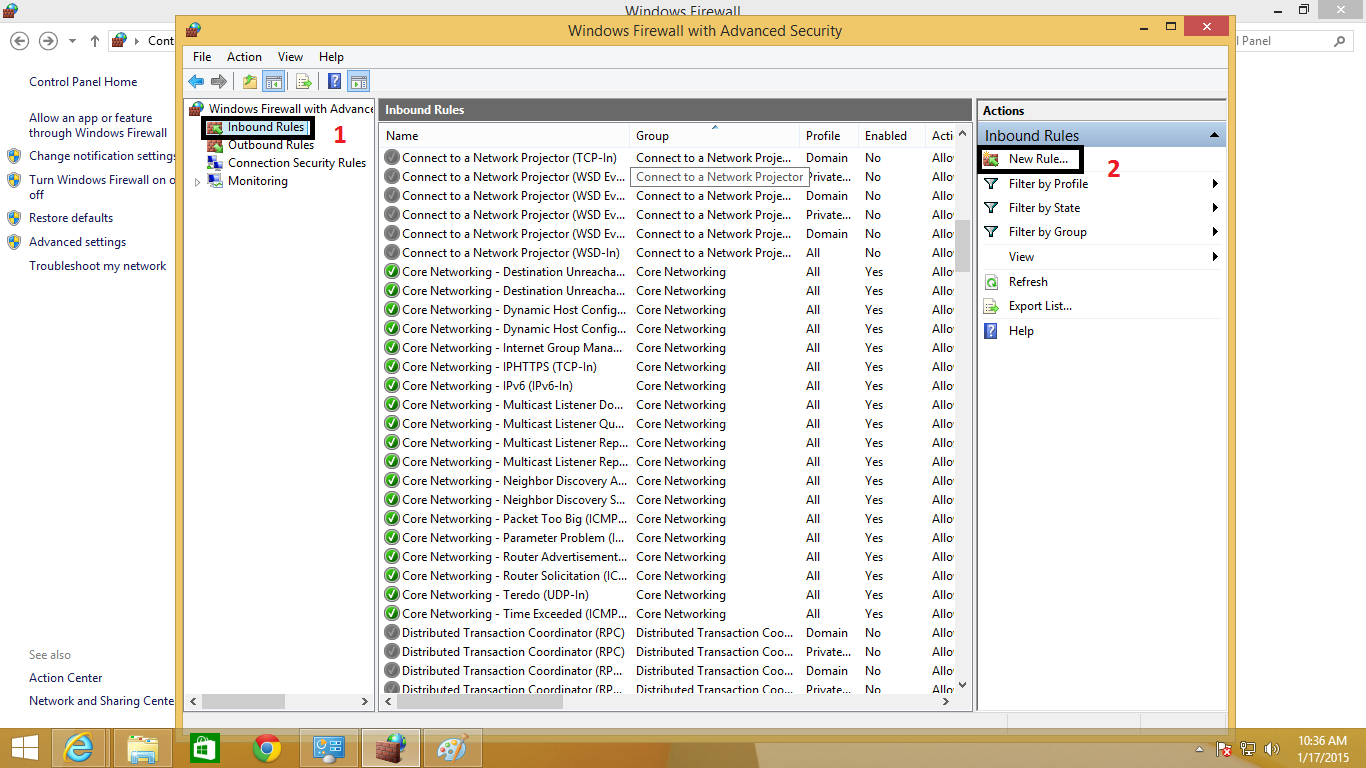Screen dimensions: 1366x768
Task: Click the blue Help toolbar icon
Action: [335, 82]
